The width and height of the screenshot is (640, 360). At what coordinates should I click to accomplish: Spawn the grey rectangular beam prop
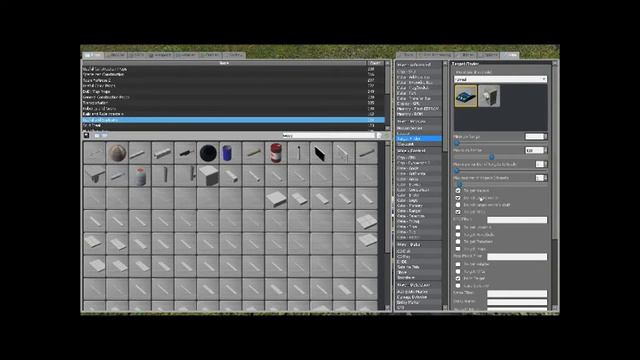click(162, 153)
